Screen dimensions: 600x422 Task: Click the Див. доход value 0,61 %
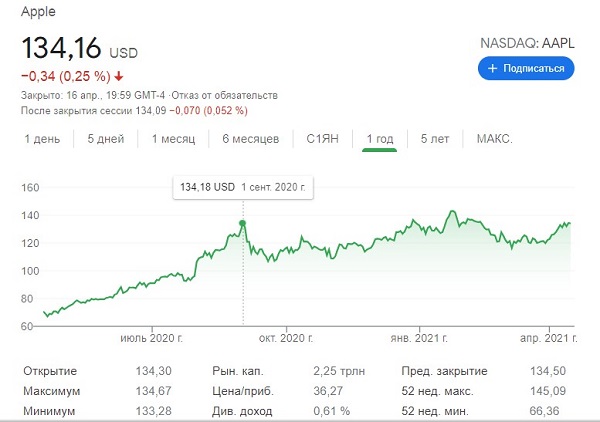(331, 411)
